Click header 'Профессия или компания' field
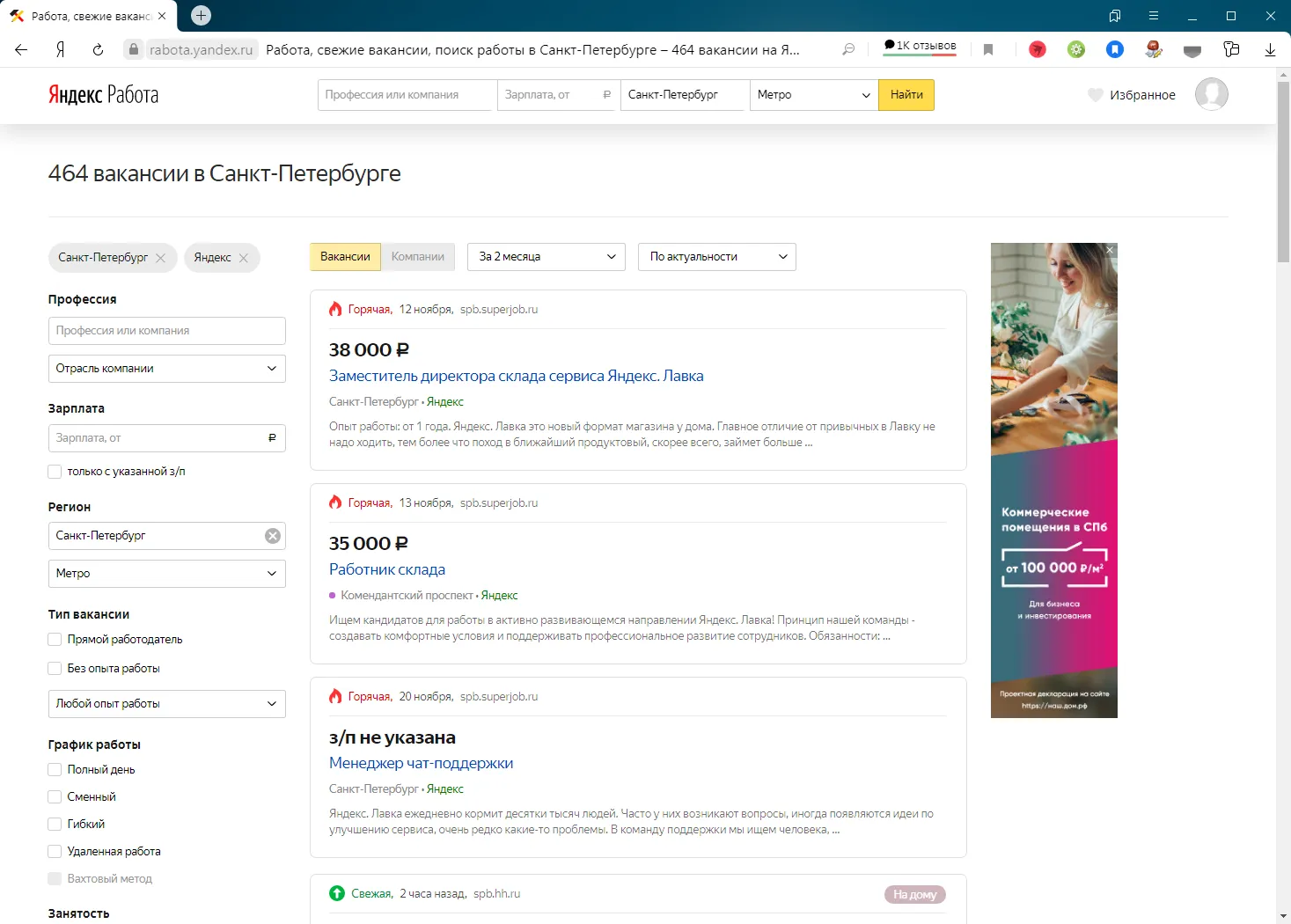Viewport: 1291px width, 924px height. 406,95
